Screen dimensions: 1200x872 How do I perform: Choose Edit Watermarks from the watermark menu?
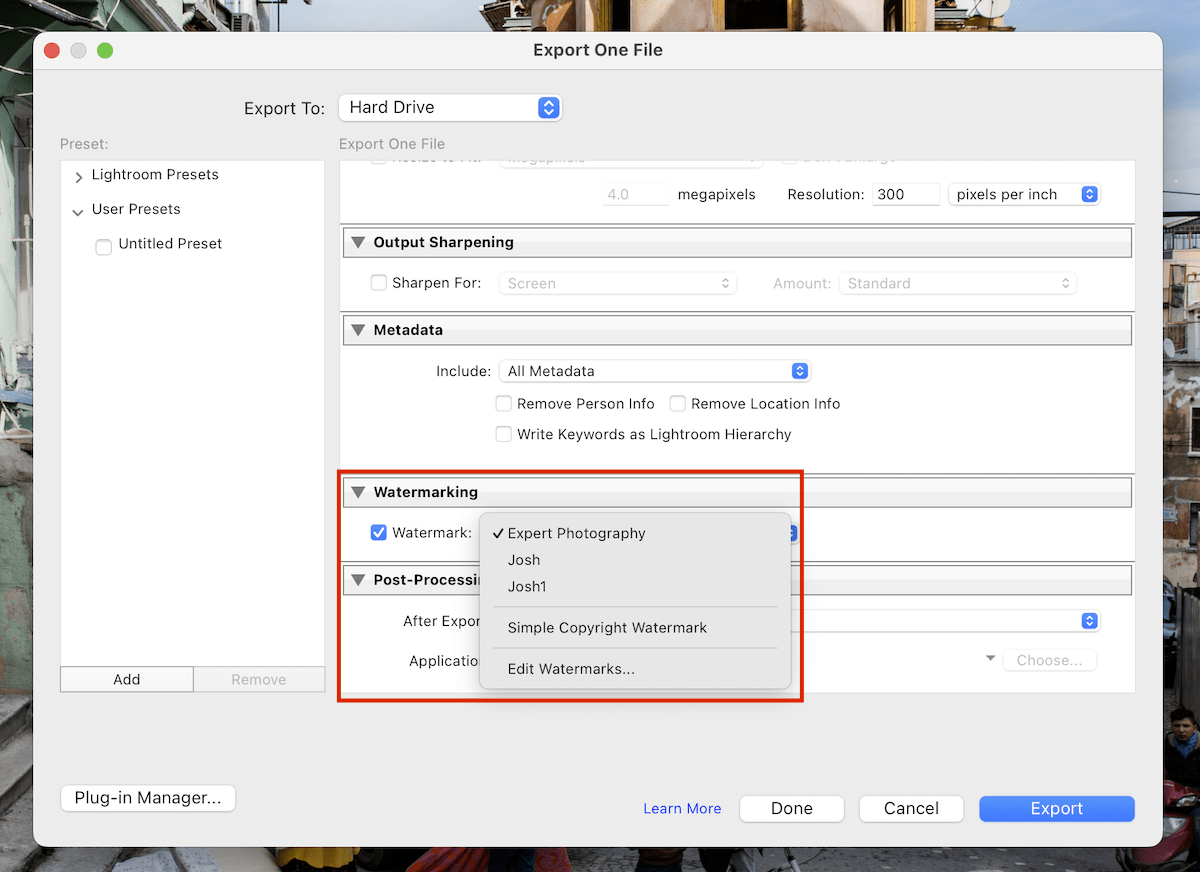571,668
